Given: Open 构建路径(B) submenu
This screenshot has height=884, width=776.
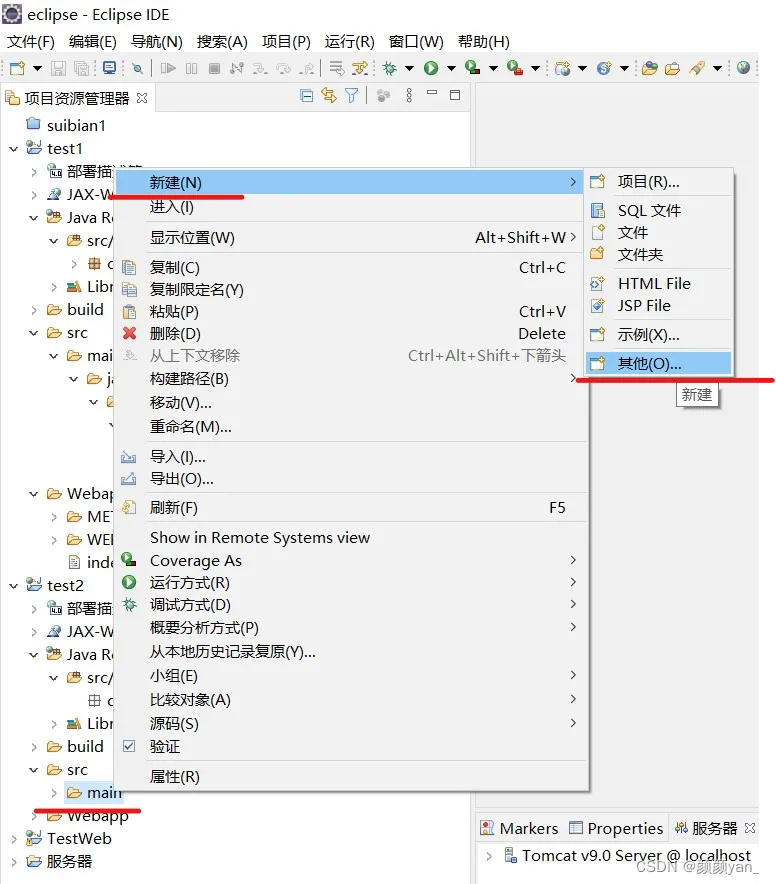Looking at the screenshot, I should (x=351, y=379).
